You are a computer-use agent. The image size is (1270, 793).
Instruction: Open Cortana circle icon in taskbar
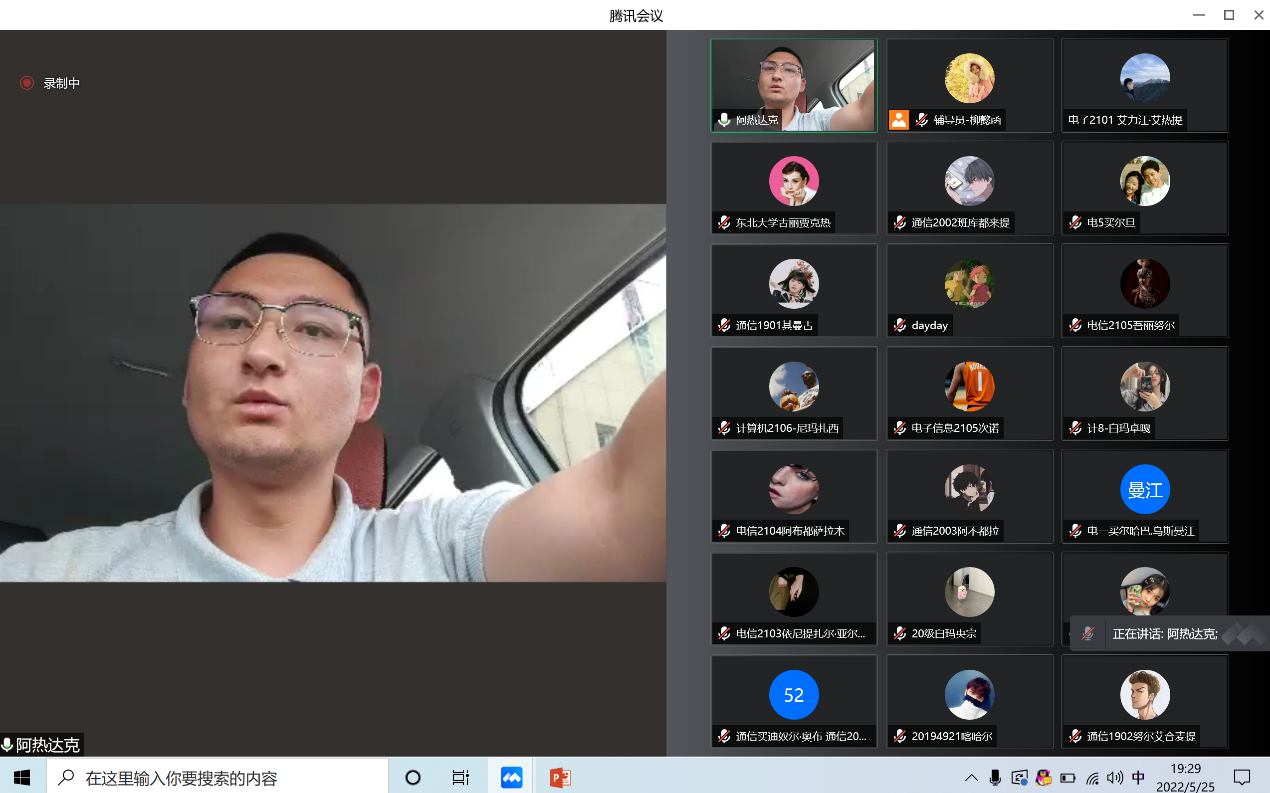click(412, 777)
